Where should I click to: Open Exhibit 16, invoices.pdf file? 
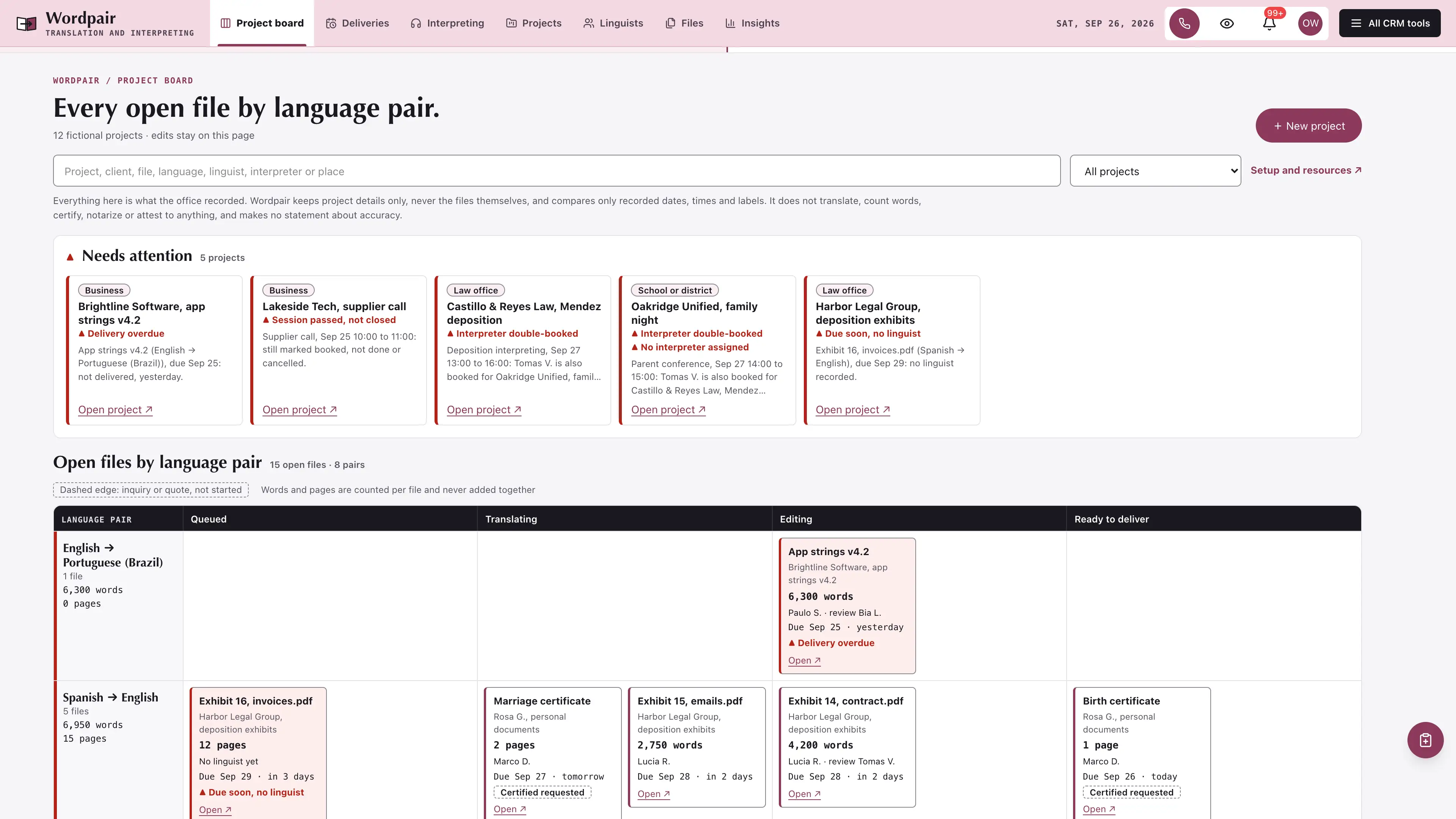[x=215, y=810]
